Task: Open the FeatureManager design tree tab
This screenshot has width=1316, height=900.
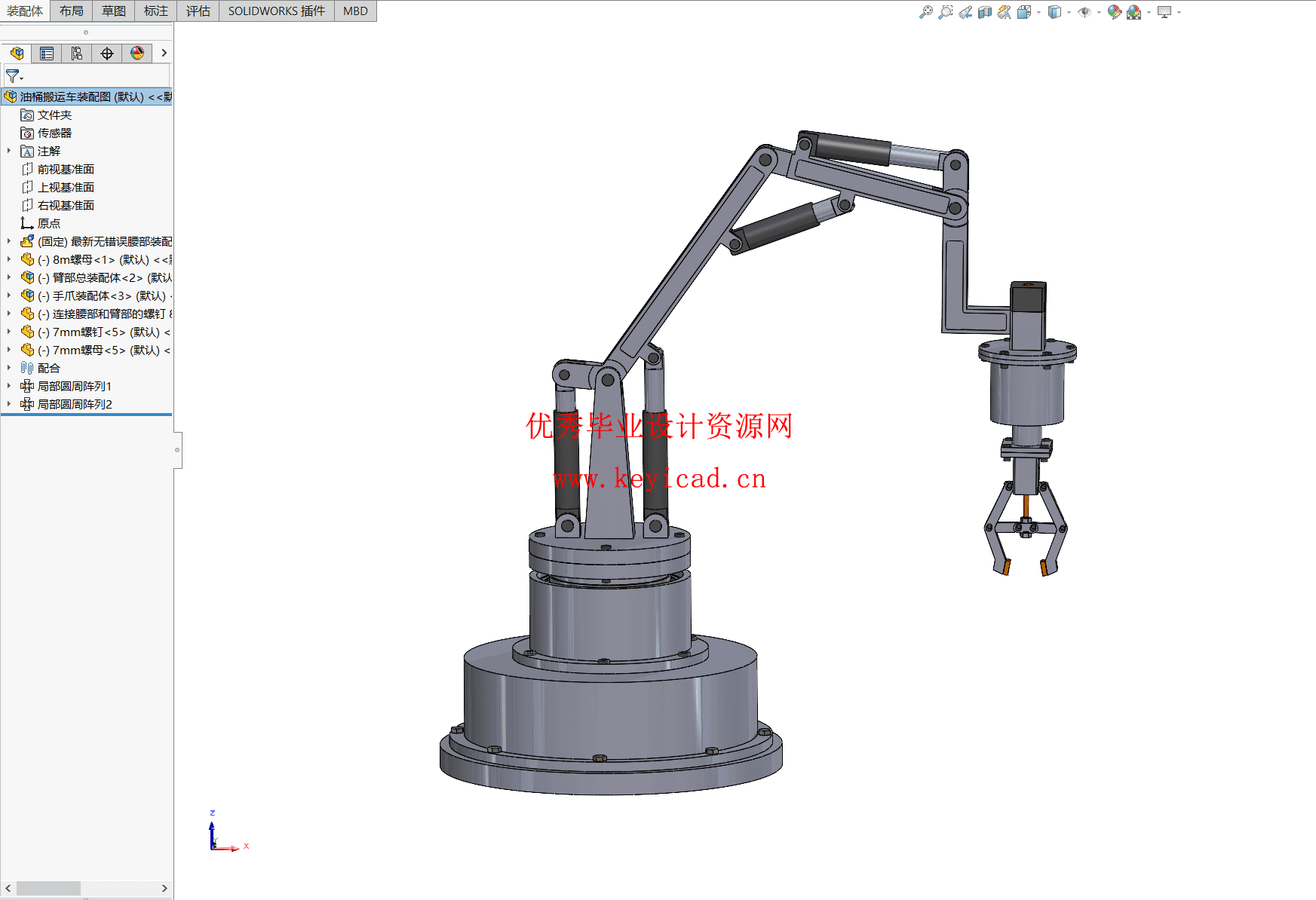Action: tap(17, 53)
